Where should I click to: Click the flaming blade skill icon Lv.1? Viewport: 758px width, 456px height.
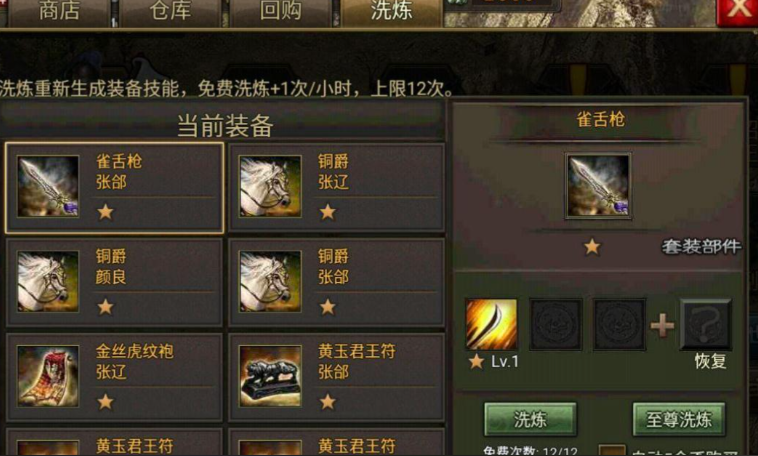pyautogui.click(x=491, y=324)
